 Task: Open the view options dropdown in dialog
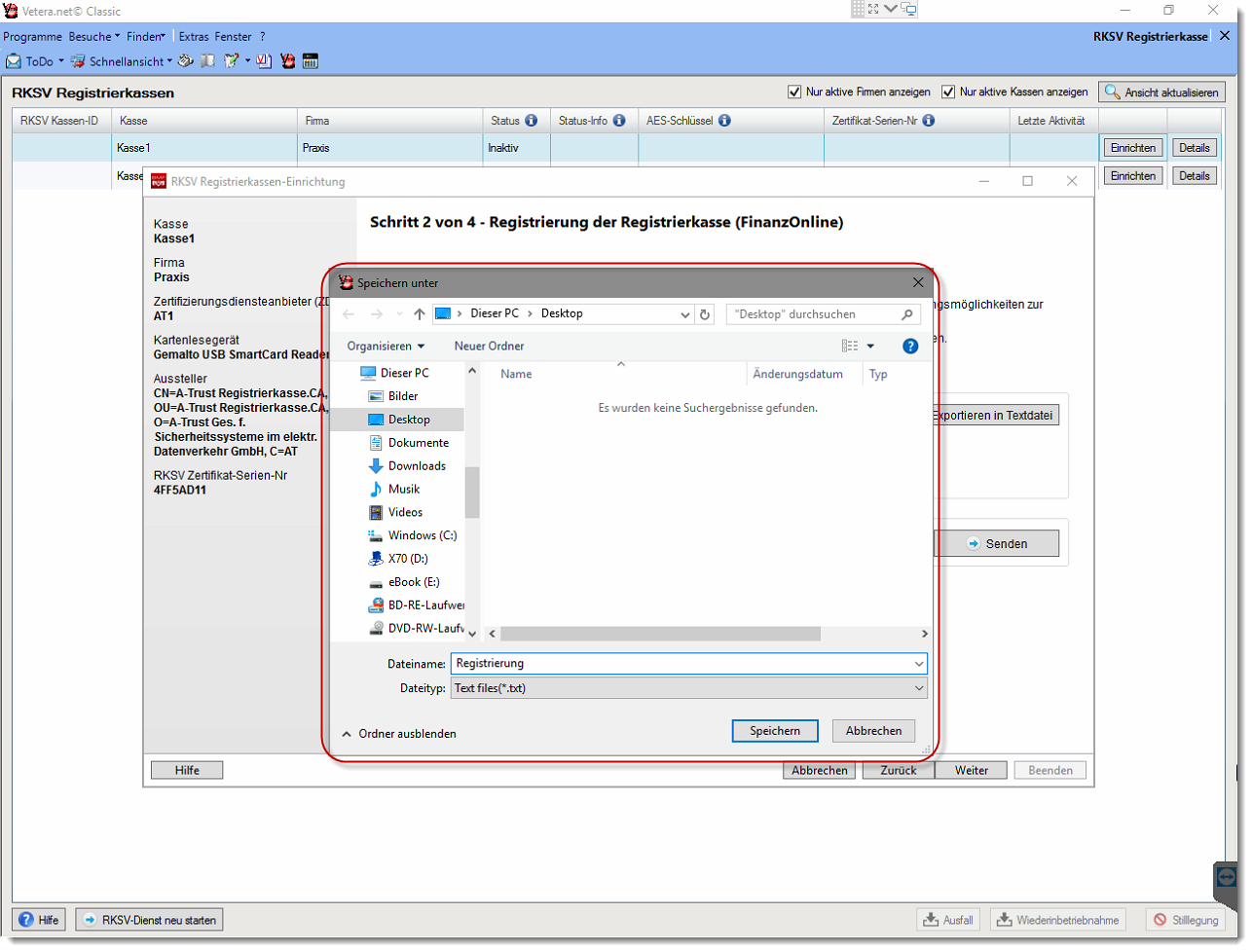(x=870, y=347)
